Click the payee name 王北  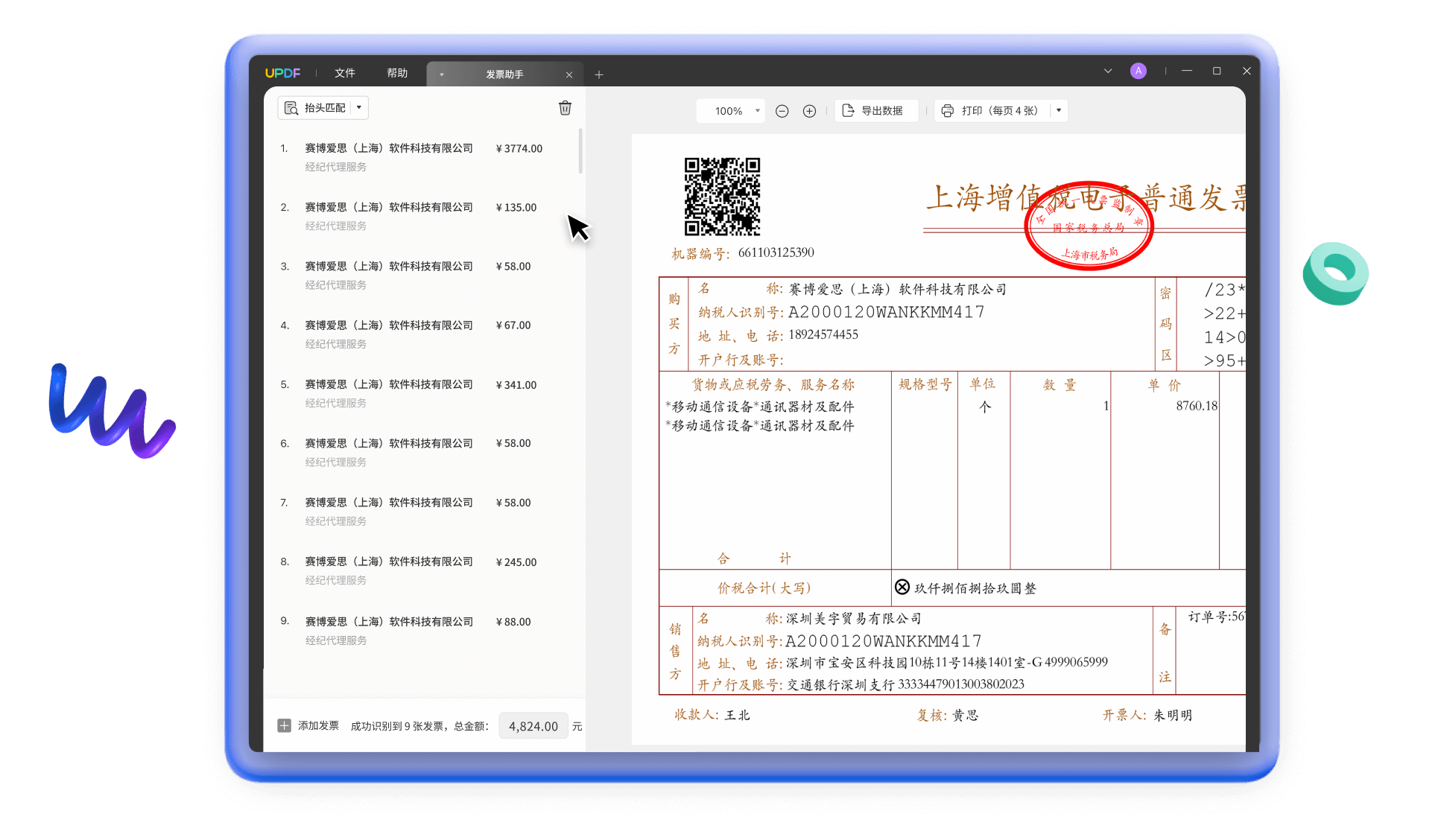(x=737, y=715)
